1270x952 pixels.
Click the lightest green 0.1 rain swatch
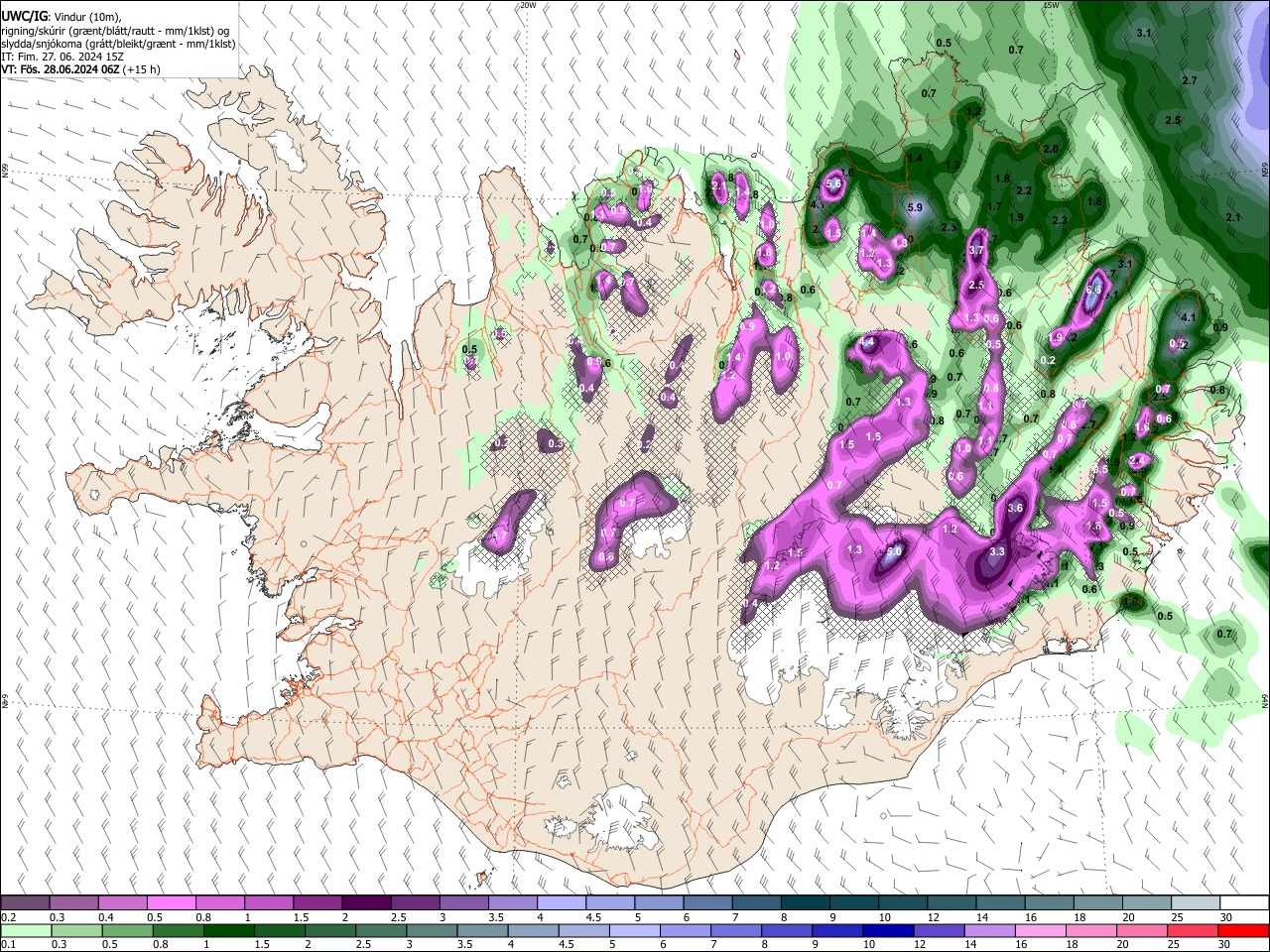pyautogui.click(x=26, y=930)
